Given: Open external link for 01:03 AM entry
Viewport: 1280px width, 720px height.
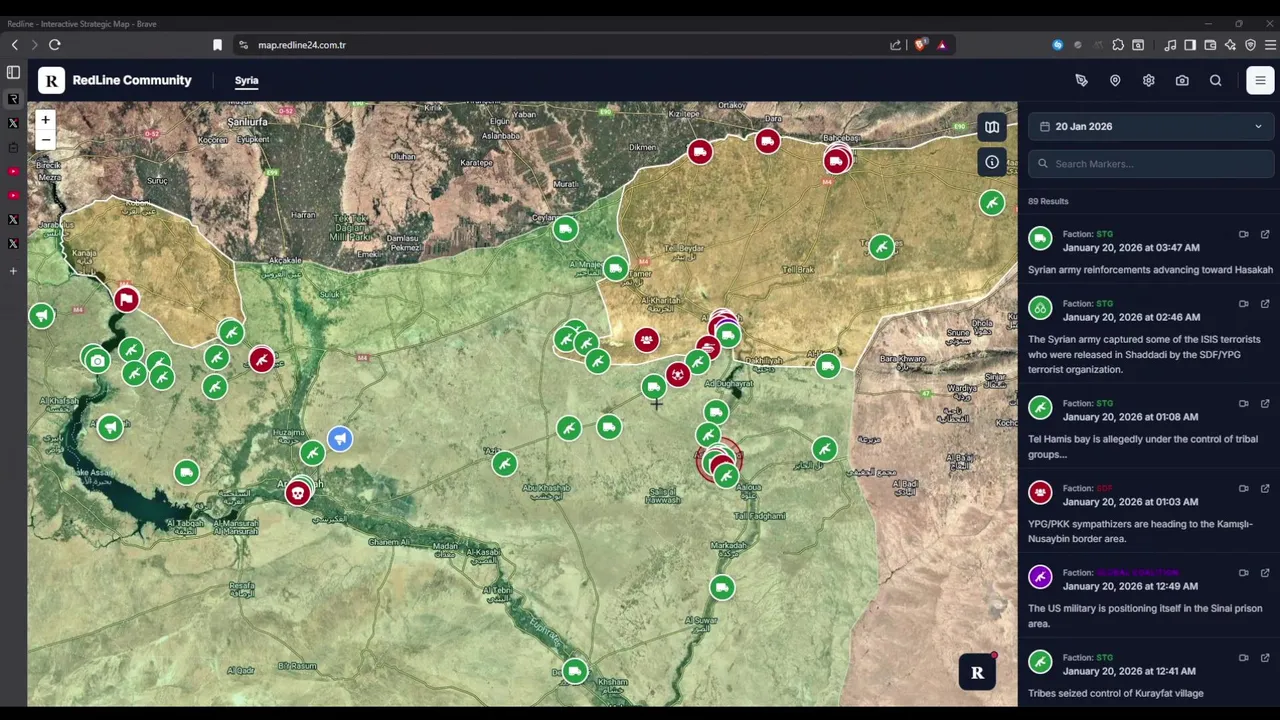Looking at the screenshot, I should [x=1265, y=488].
